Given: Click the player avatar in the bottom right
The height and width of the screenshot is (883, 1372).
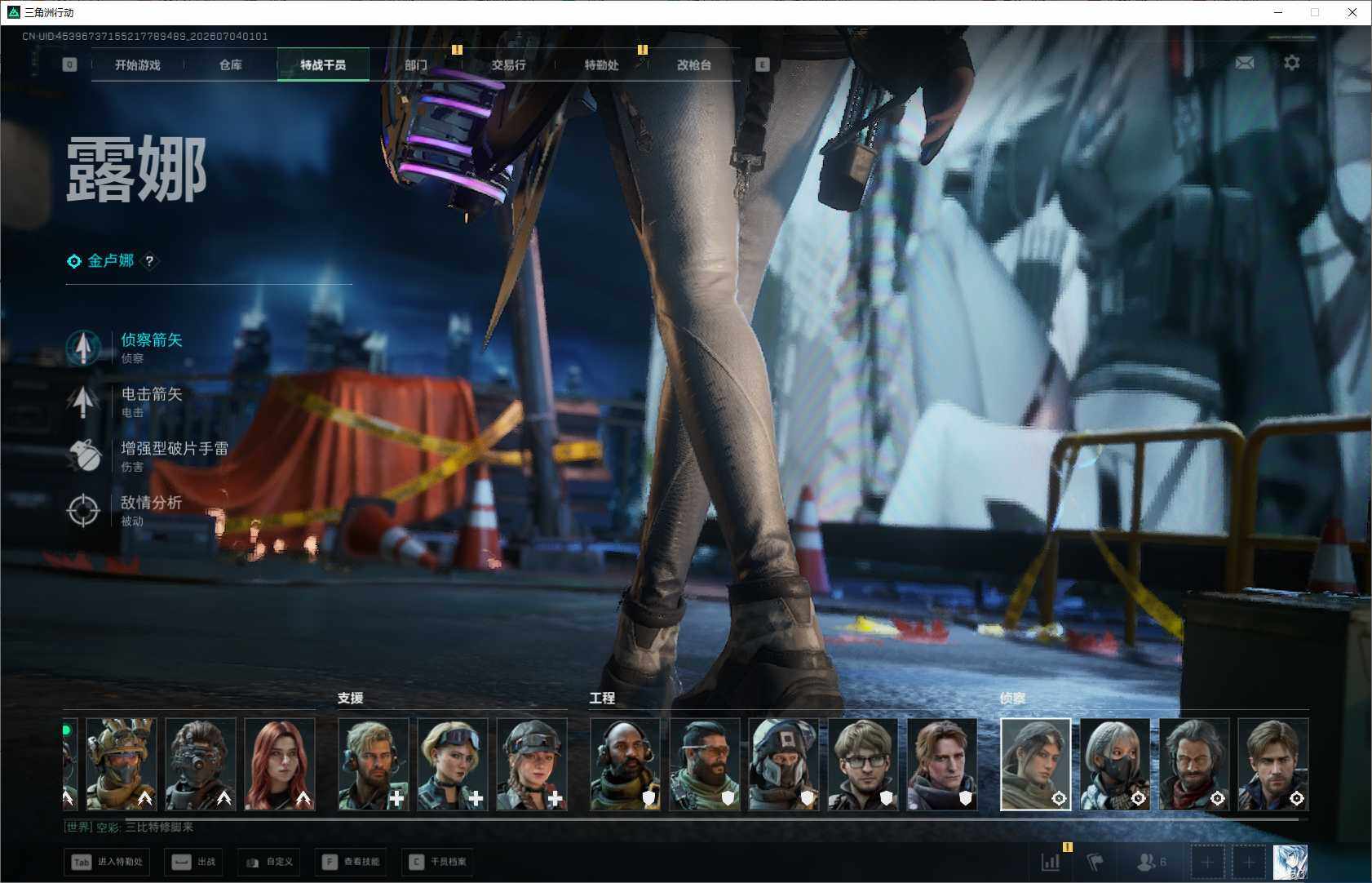Looking at the screenshot, I should pyautogui.click(x=1290, y=863).
